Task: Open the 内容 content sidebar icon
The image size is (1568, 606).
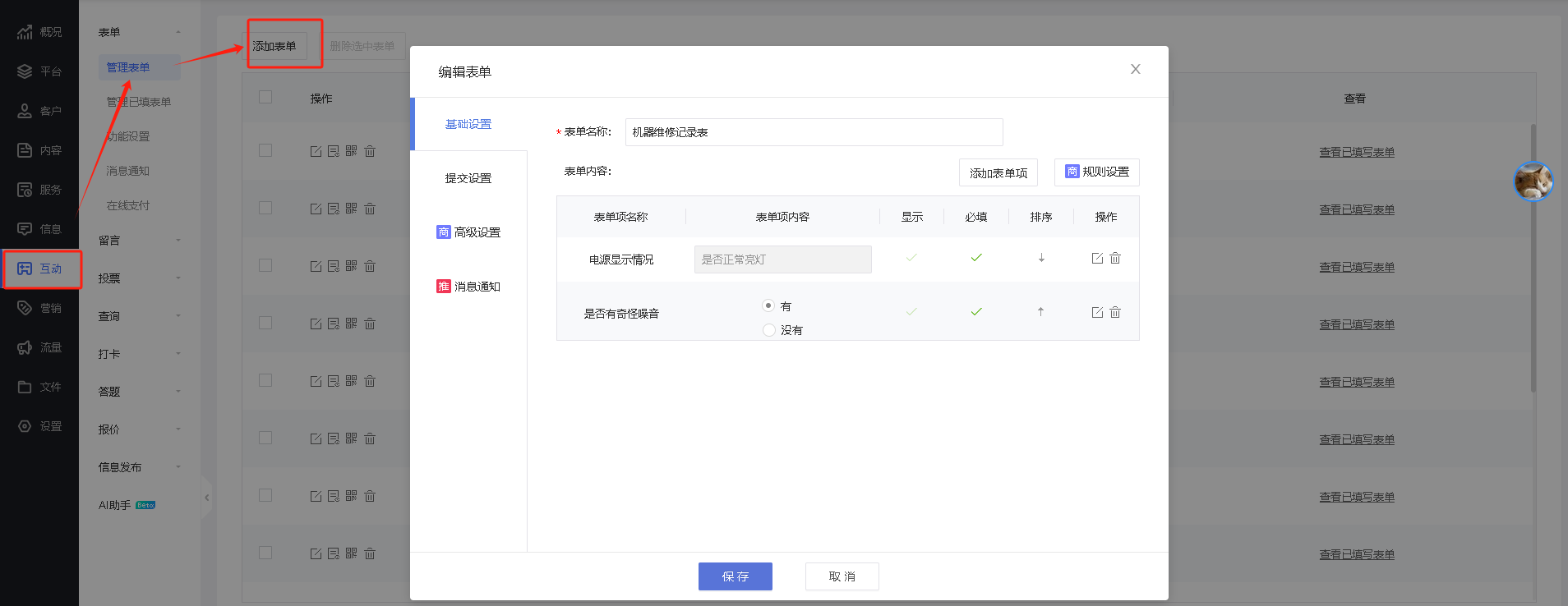Action: [25, 150]
